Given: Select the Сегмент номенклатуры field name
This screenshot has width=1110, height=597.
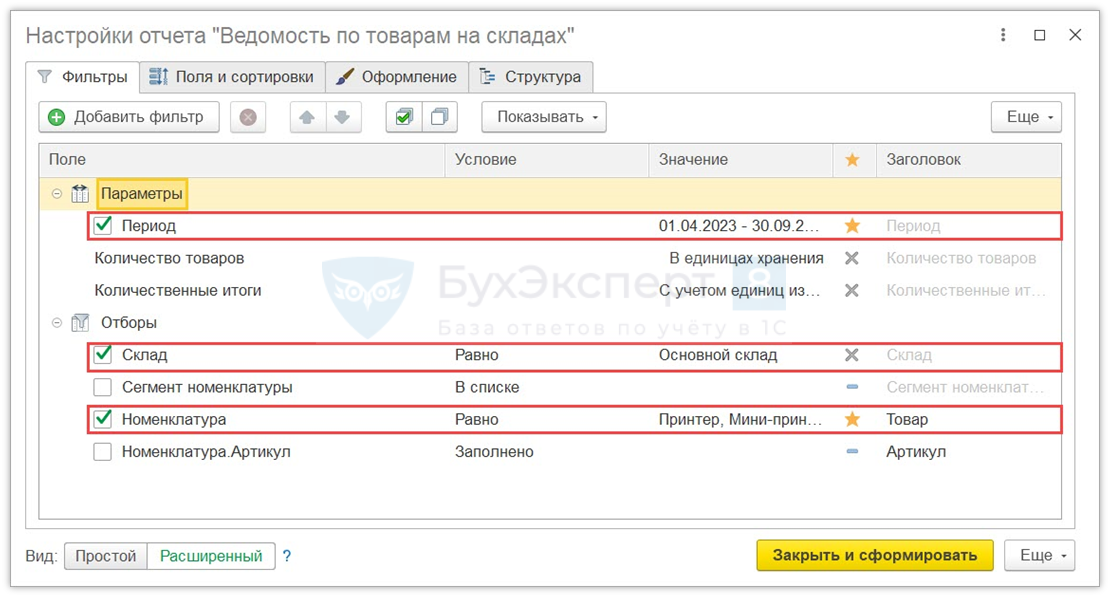Looking at the screenshot, I should tap(207, 387).
